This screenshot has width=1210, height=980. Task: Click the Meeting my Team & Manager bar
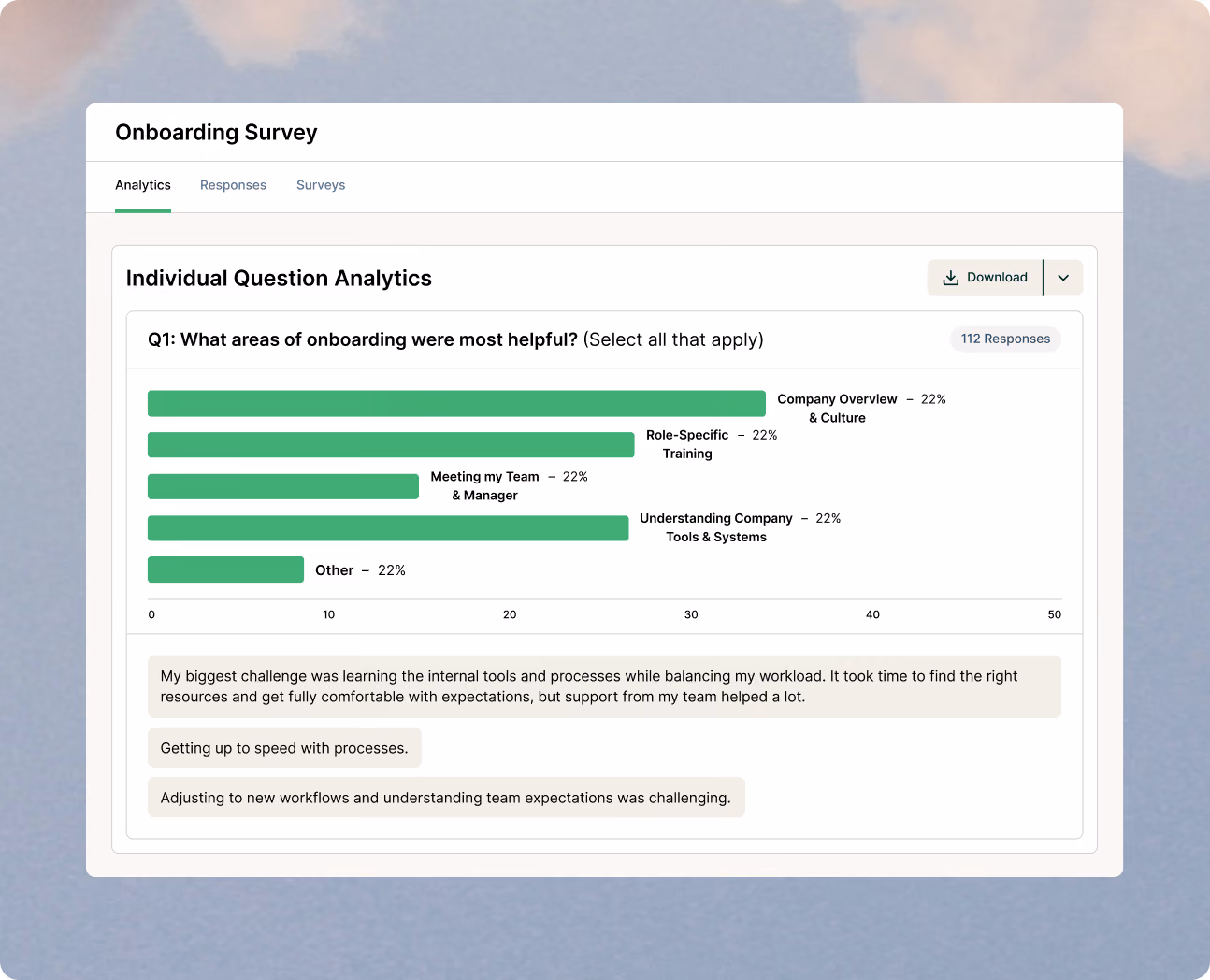pos(283,486)
